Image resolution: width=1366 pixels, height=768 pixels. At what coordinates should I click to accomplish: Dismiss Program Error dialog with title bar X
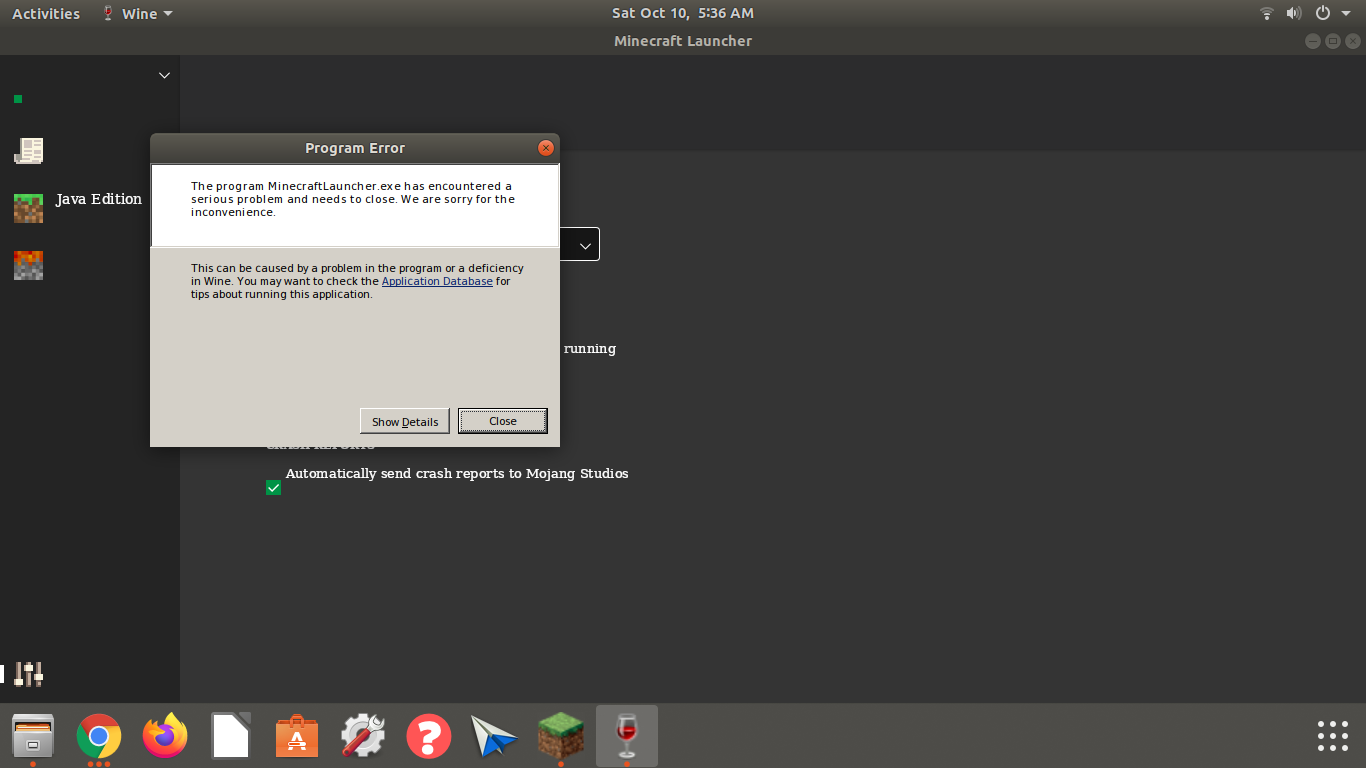click(546, 148)
